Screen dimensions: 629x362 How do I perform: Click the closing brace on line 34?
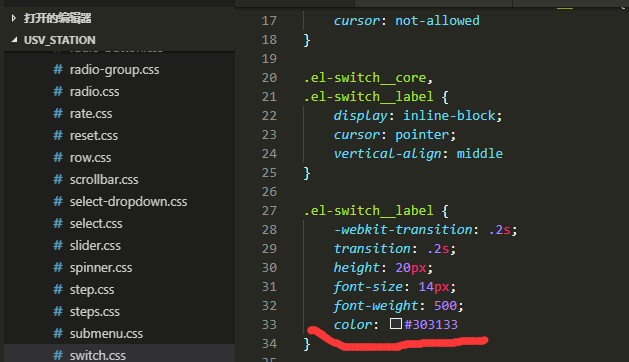pos(307,344)
